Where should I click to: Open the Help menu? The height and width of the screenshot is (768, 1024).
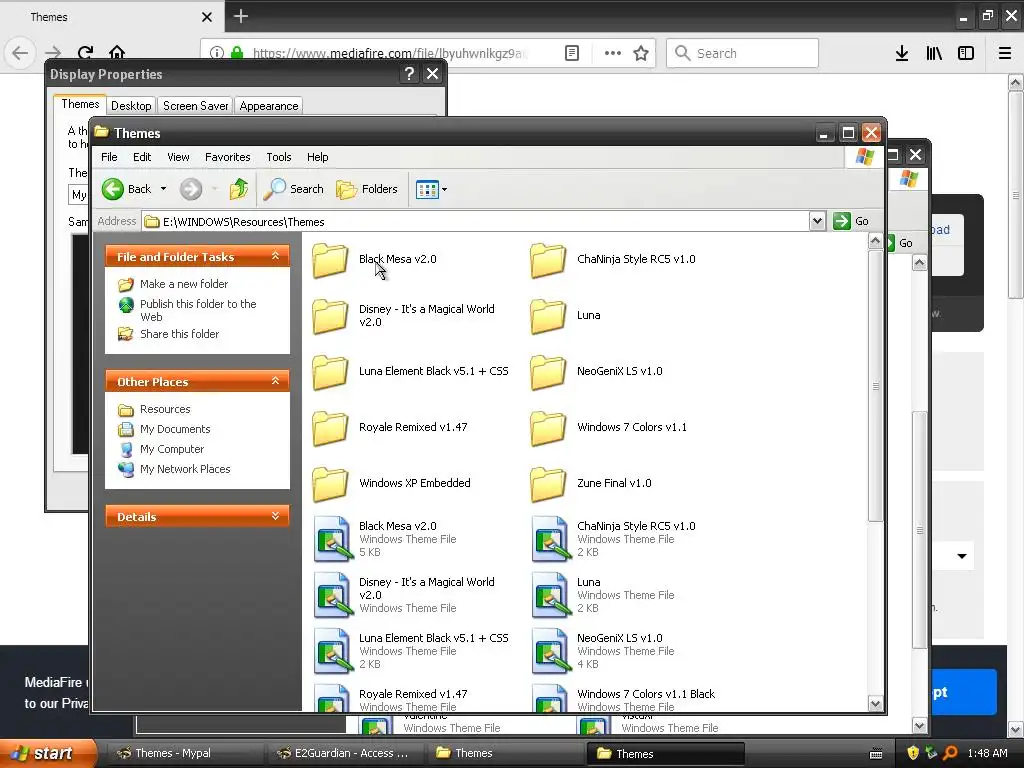[317, 157]
